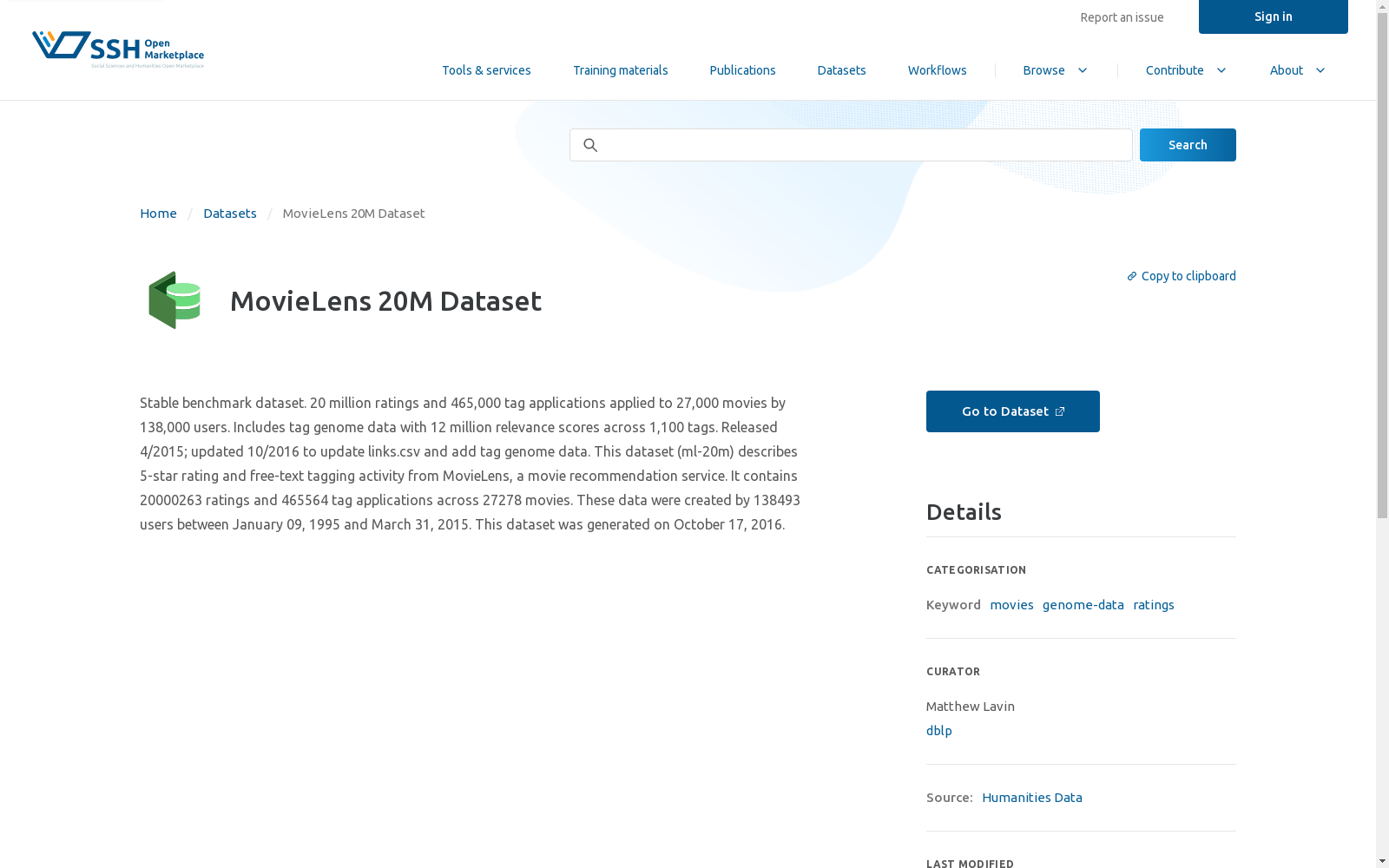Click the Source: label
1389x868 pixels.
coord(950,798)
